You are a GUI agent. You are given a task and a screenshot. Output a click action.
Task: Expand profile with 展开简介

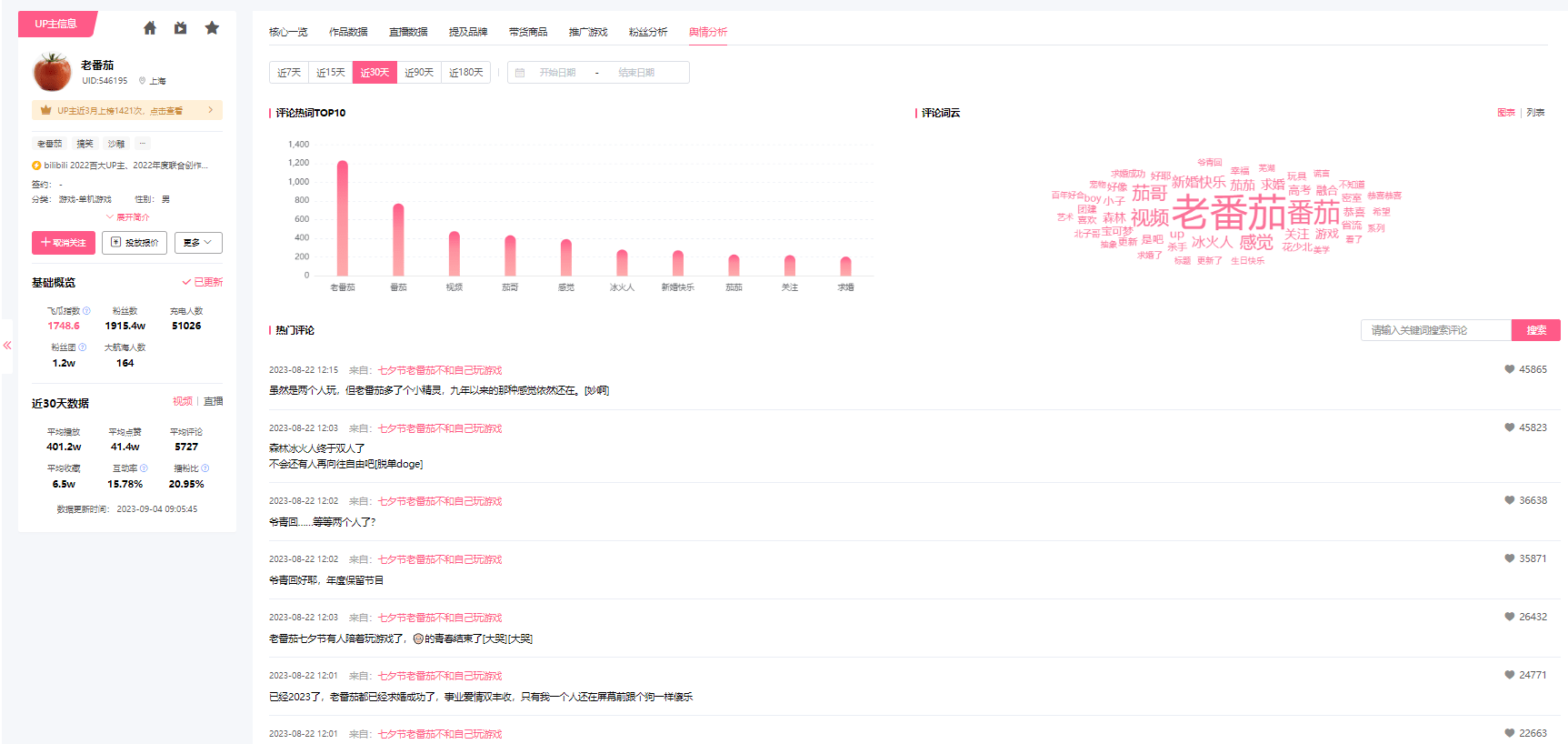pos(127,217)
